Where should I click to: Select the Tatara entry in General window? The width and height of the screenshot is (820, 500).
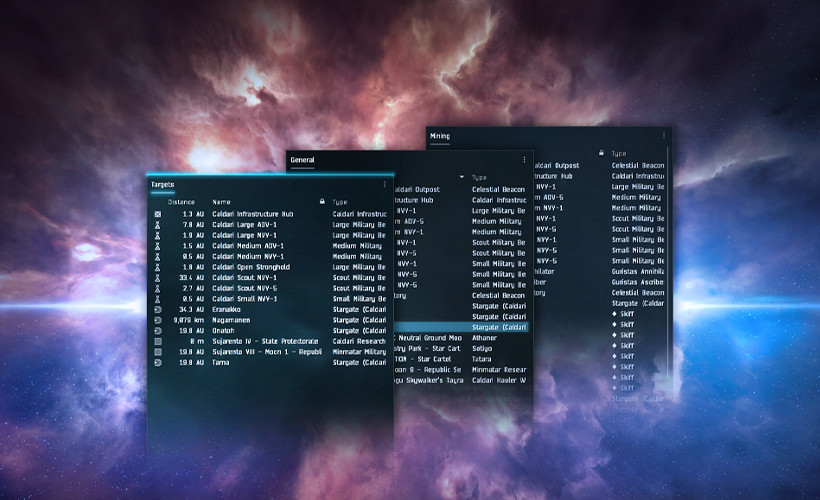(481, 359)
